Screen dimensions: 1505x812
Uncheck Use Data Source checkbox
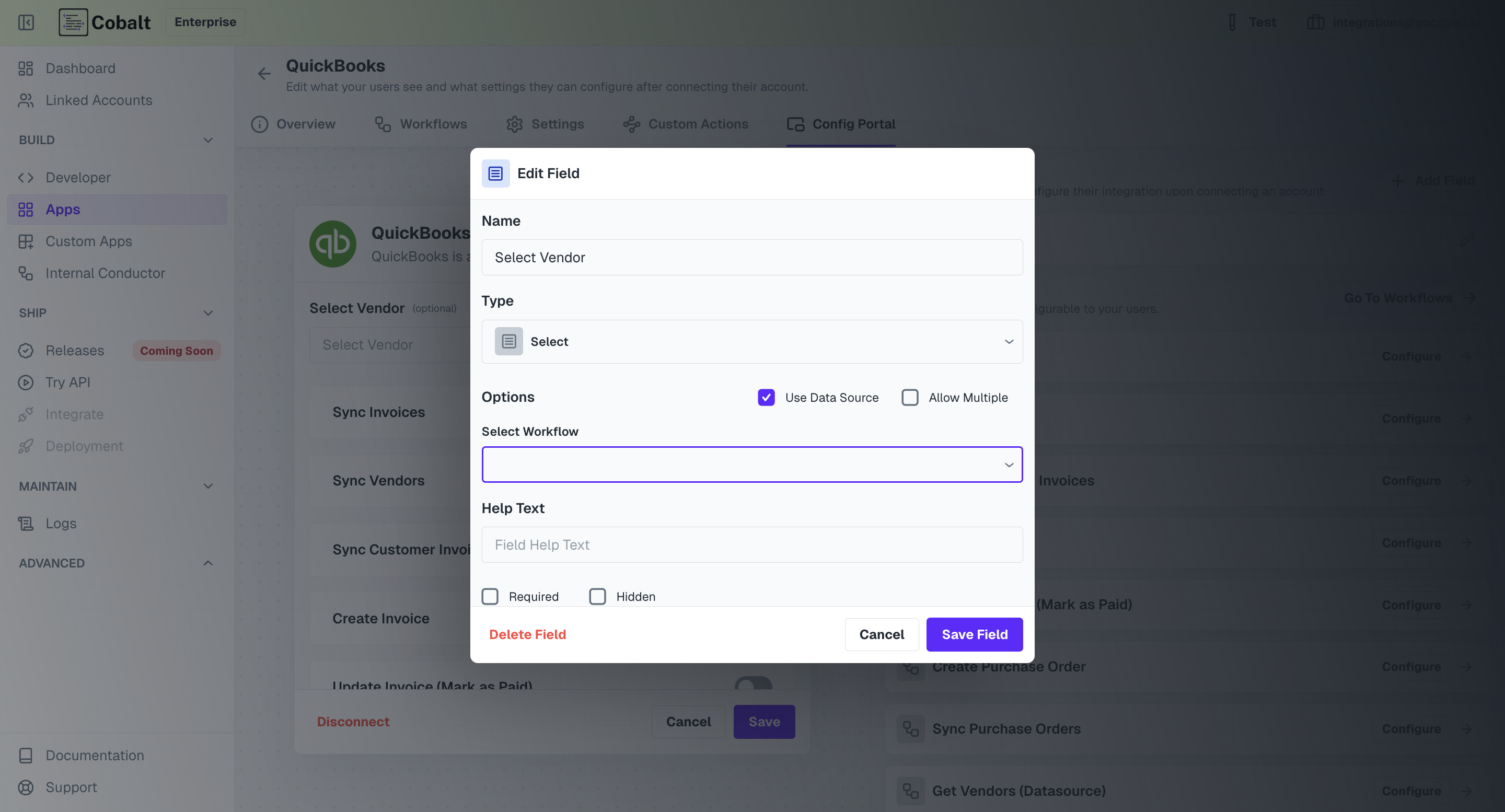tap(766, 397)
